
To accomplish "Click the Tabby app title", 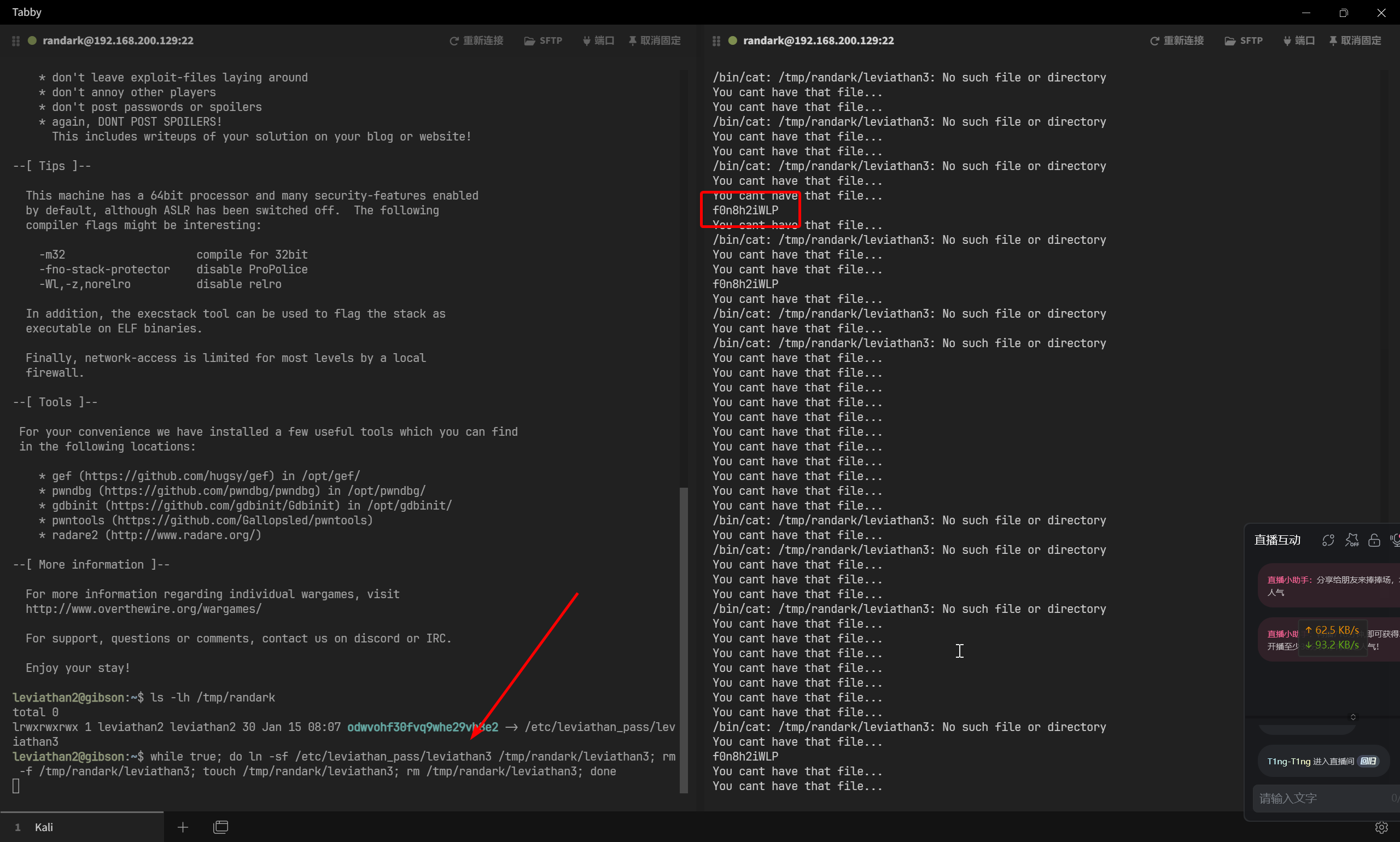I will click(x=27, y=12).
